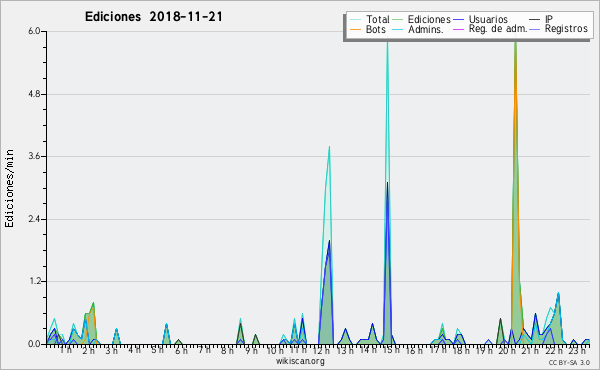Click the chart title Ediciones 2018-11-21
600x370 pixels.
[153, 17]
